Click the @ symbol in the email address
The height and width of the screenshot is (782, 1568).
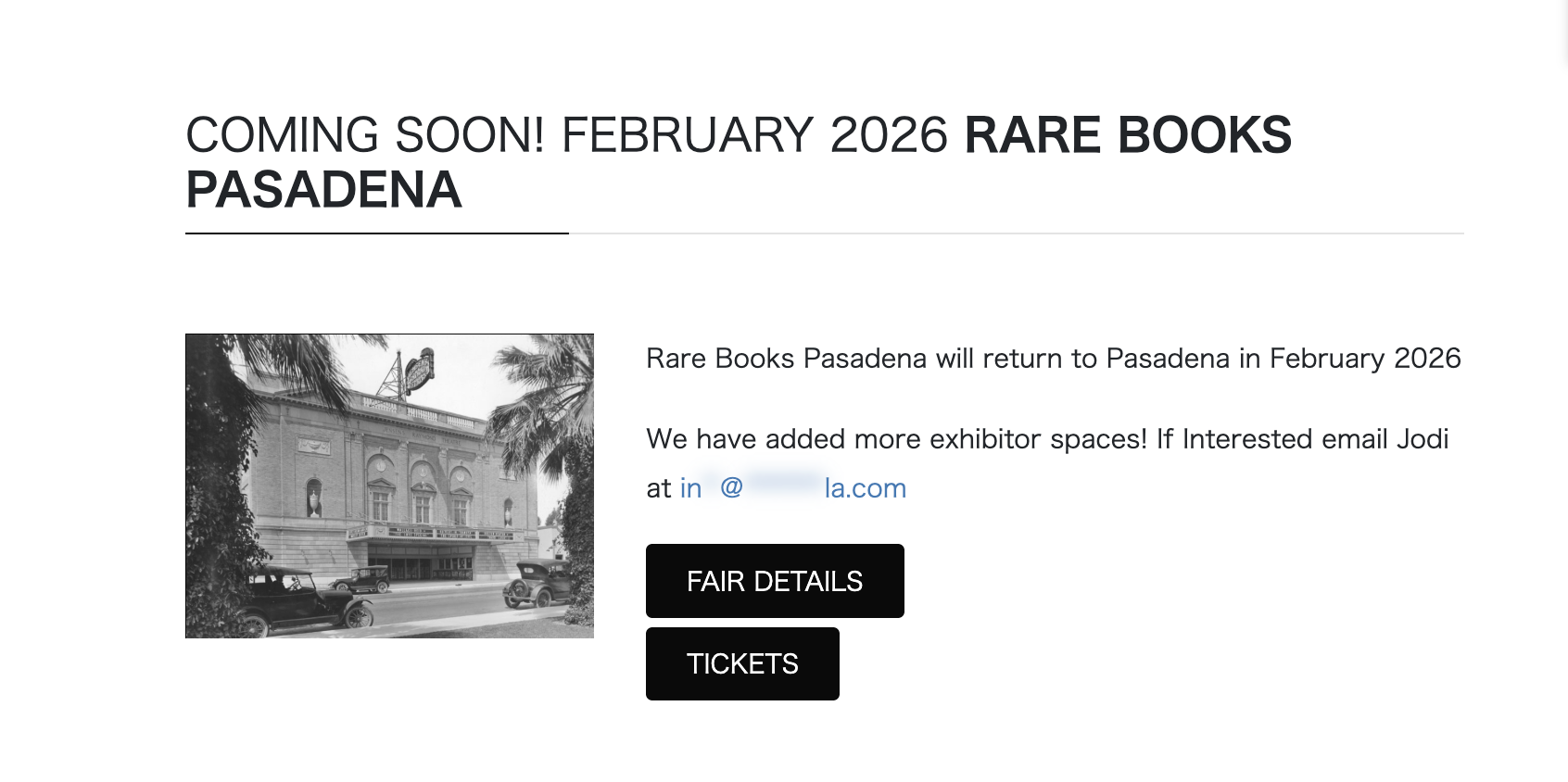click(x=731, y=487)
